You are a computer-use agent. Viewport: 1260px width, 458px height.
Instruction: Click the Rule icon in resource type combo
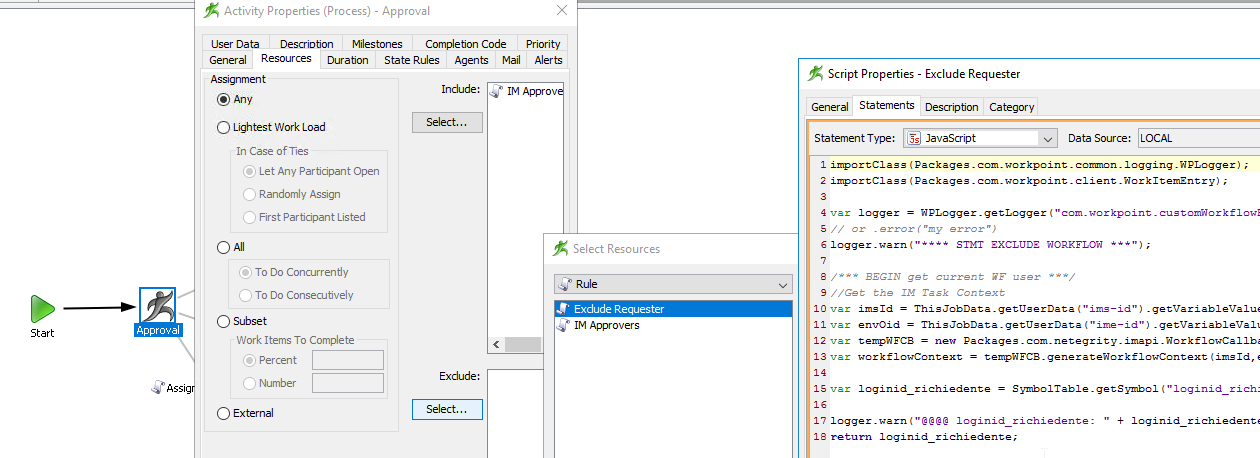tap(564, 284)
